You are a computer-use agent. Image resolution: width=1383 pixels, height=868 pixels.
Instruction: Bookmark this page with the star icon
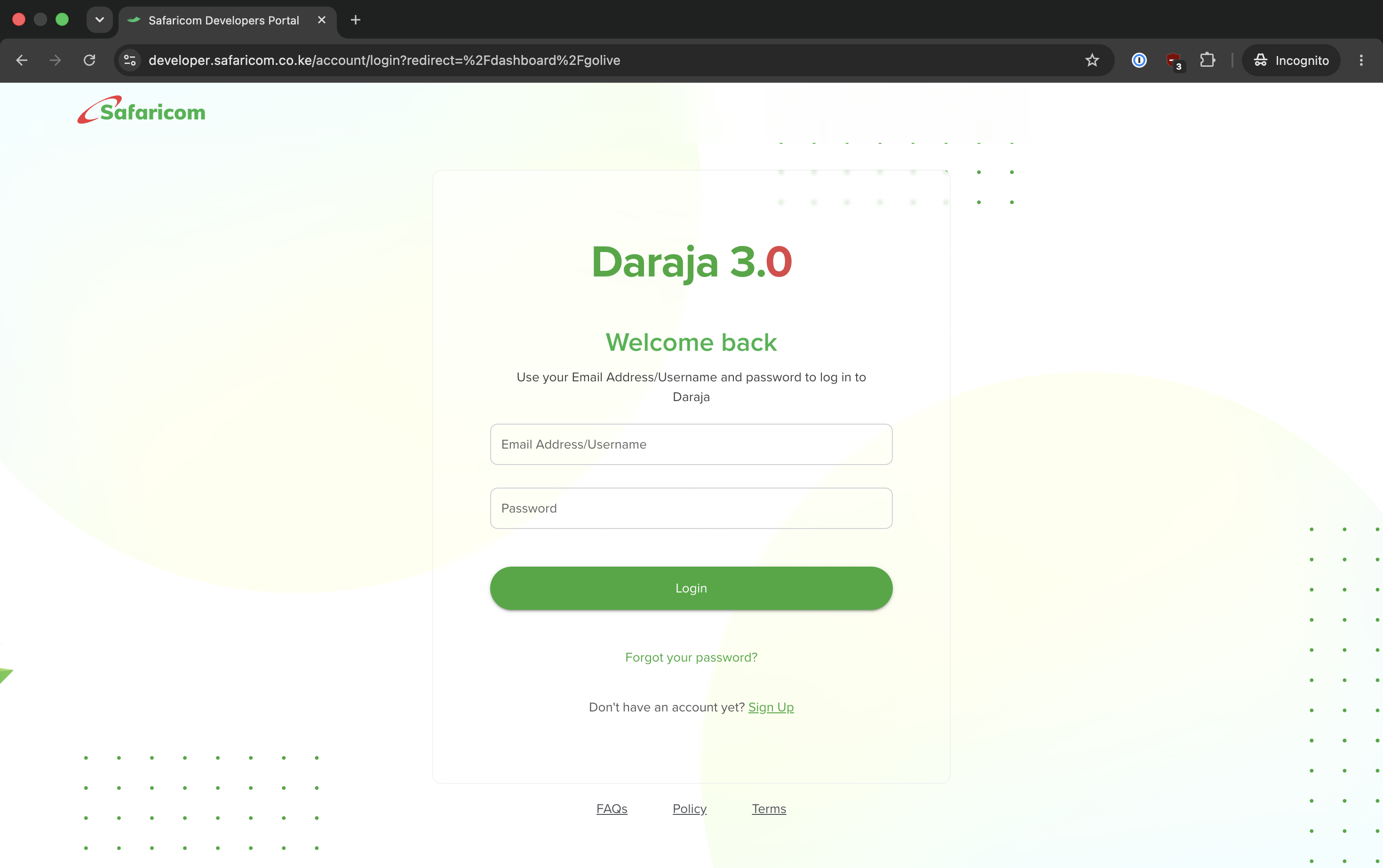pos(1092,60)
